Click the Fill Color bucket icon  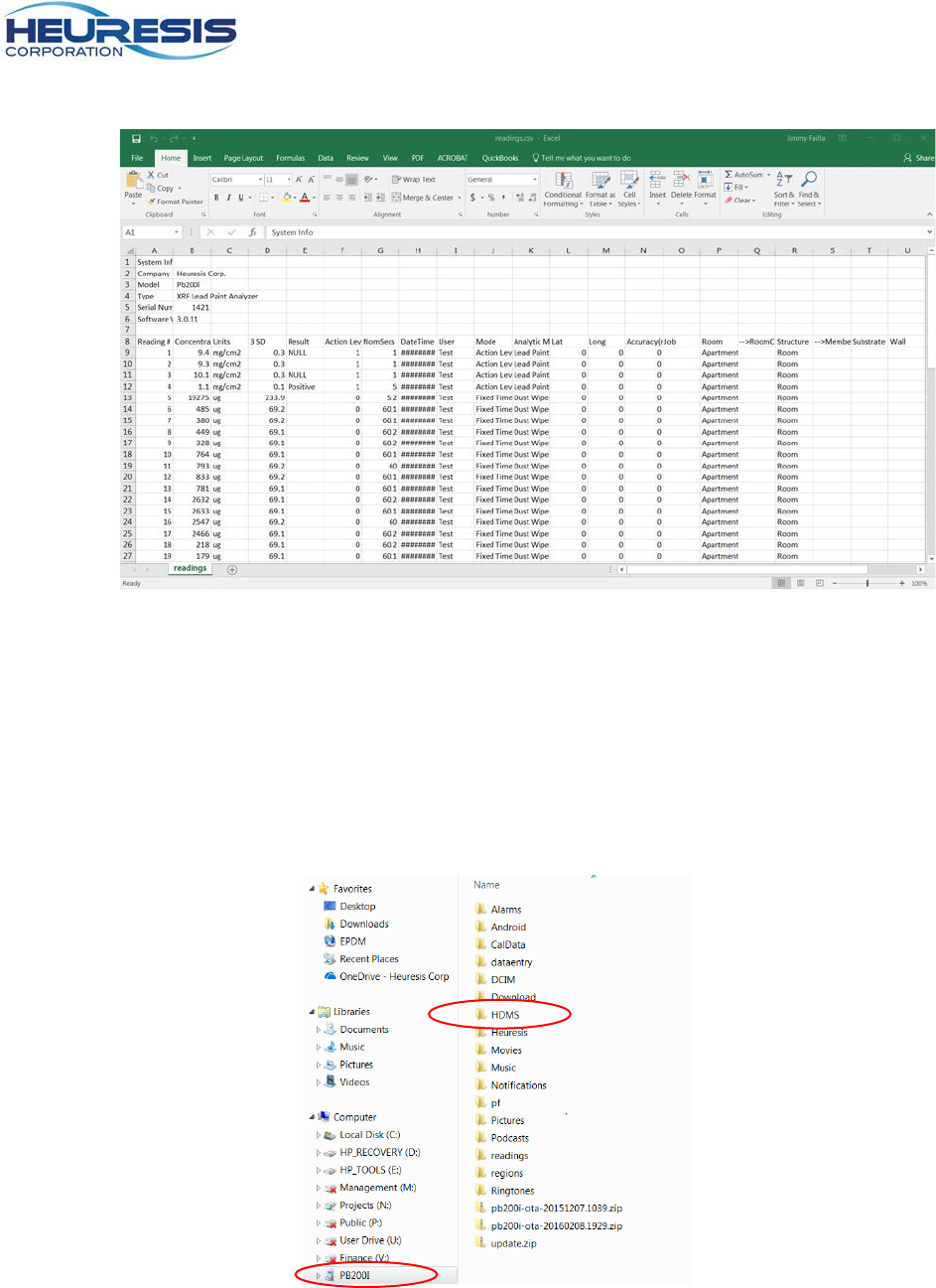[287, 198]
